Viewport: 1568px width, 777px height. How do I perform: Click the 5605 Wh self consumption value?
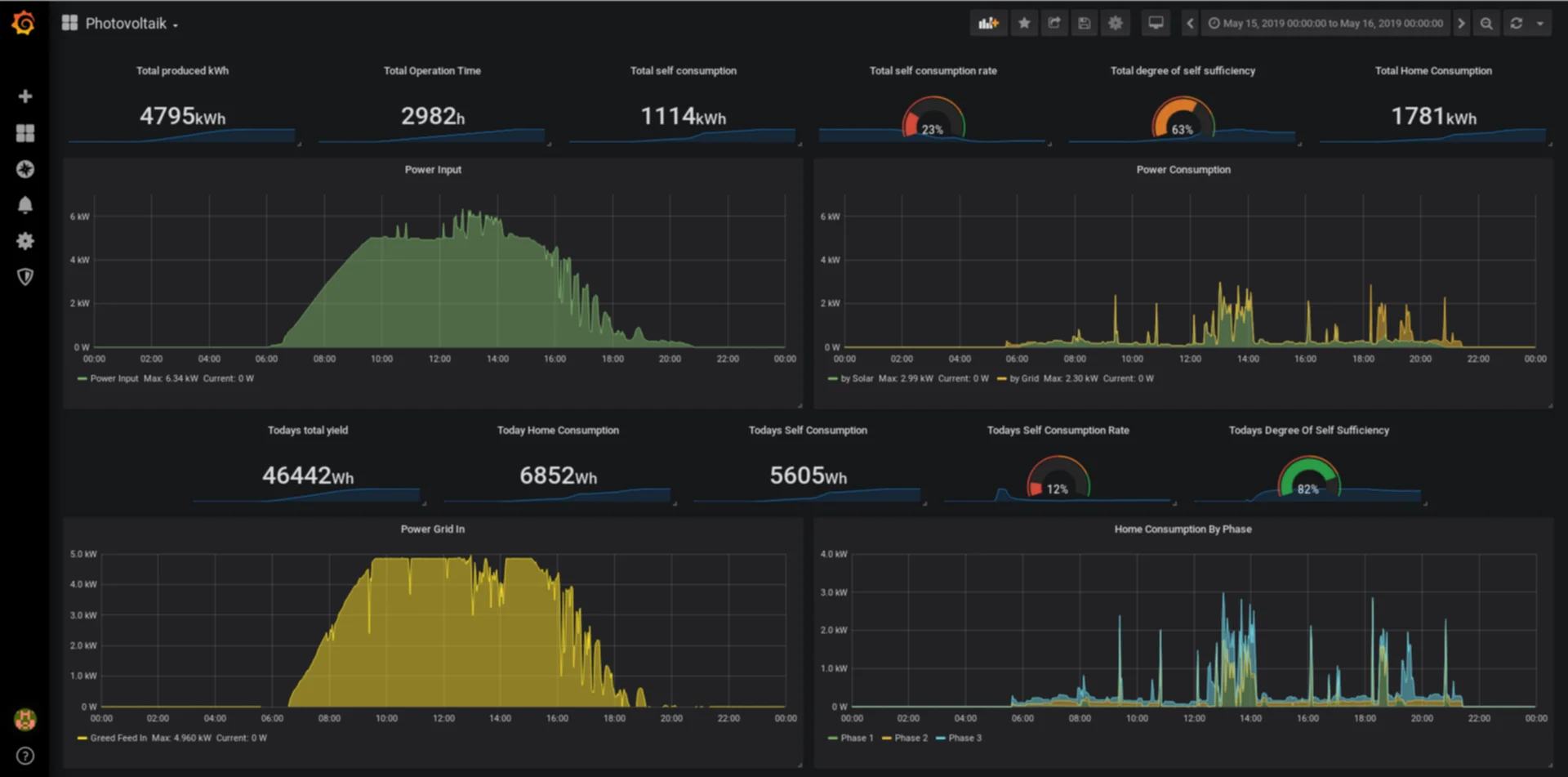pyautogui.click(x=808, y=476)
